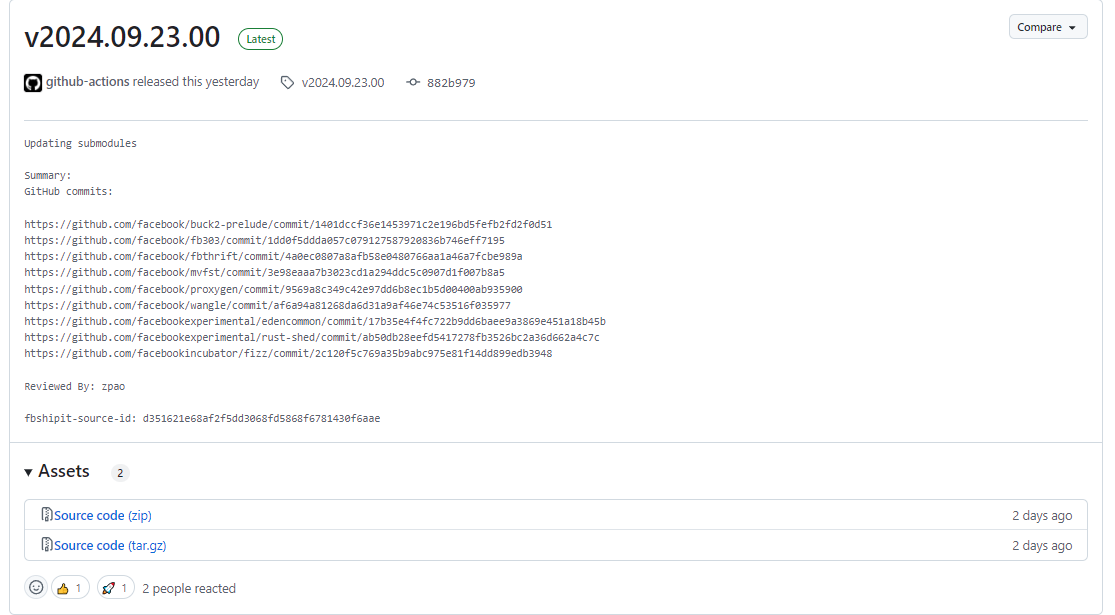Click the fizz commit URL
The image size is (1115, 615).
(x=288, y=353)
